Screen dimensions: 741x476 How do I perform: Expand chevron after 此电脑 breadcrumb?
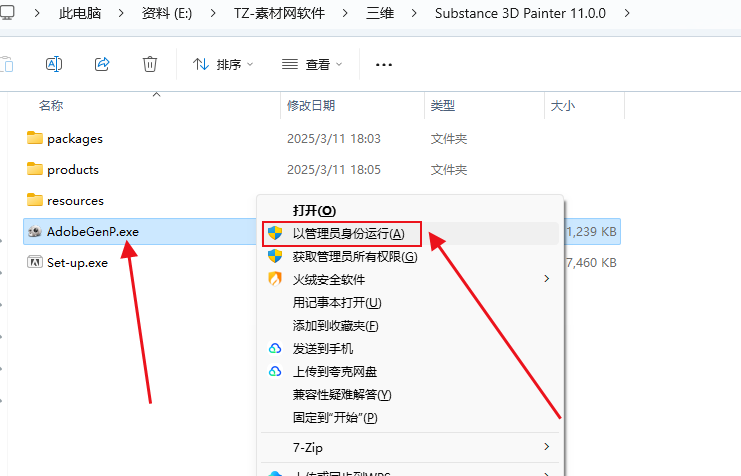click(x=121, y=13)
